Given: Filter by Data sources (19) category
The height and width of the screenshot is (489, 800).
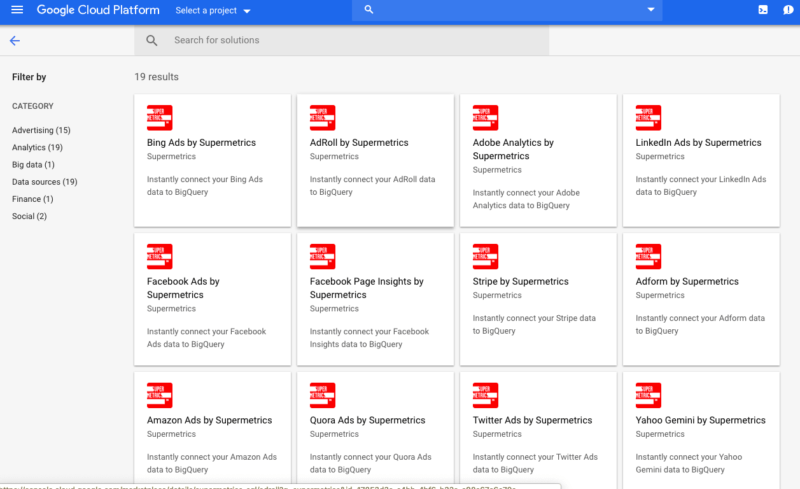Looking at the screenshot, I should [x=45, y=182].
